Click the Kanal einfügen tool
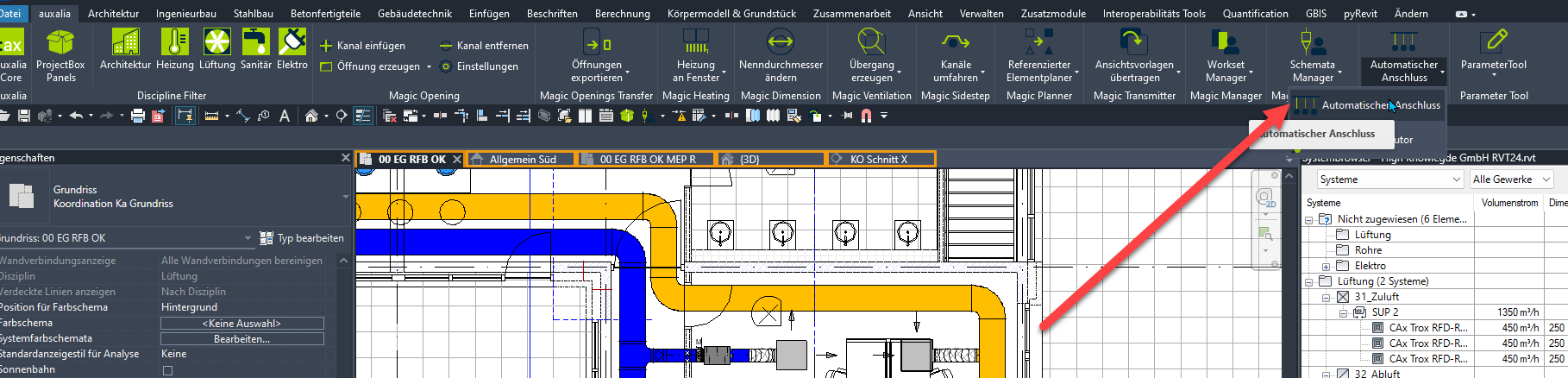The height and width of the screenshot is (378, 1568). pos(362,46)
